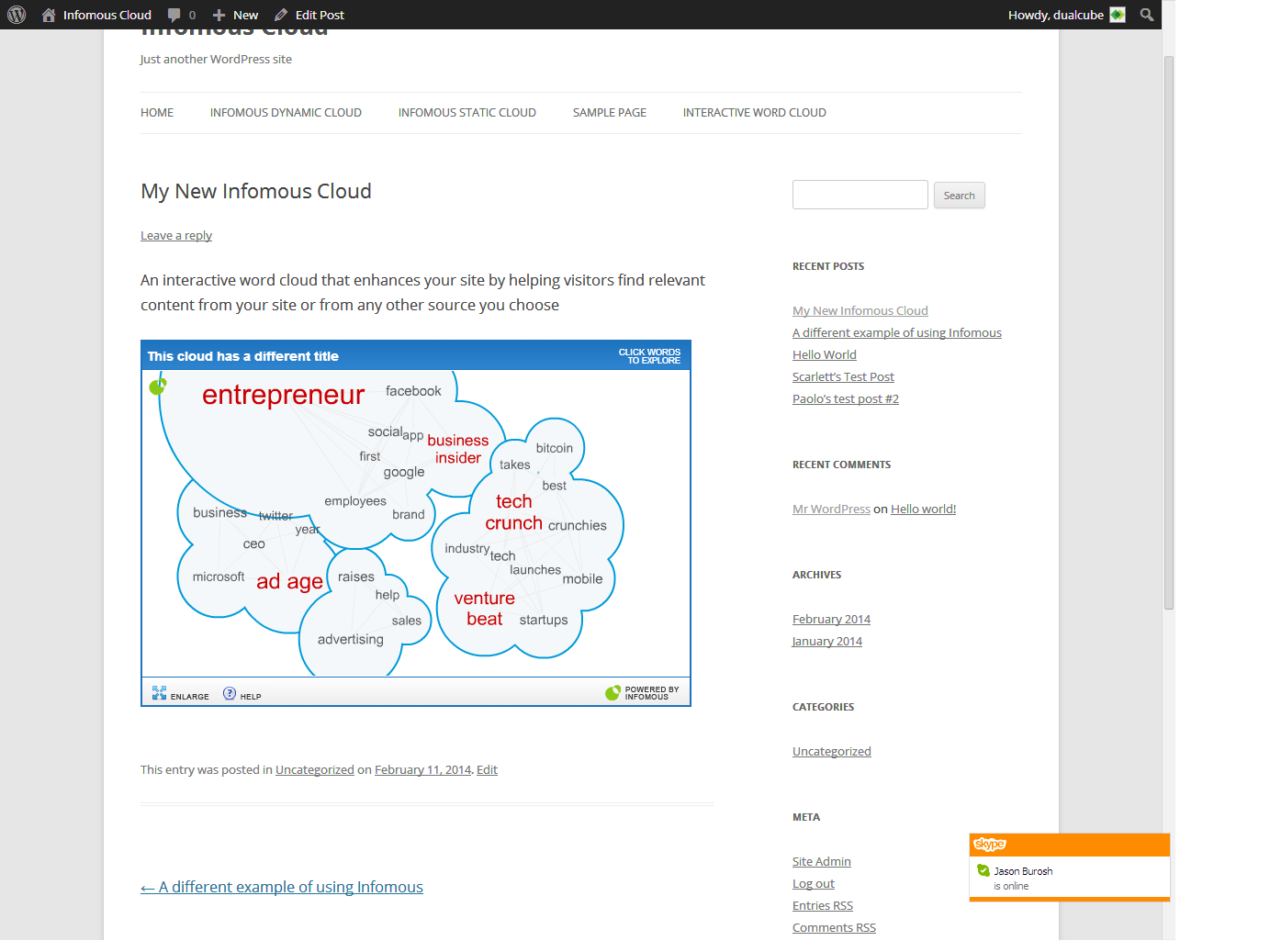Open the February 2014 archive link
The height and width of the screenshot is (952, 1270).
tap(831, 620)
